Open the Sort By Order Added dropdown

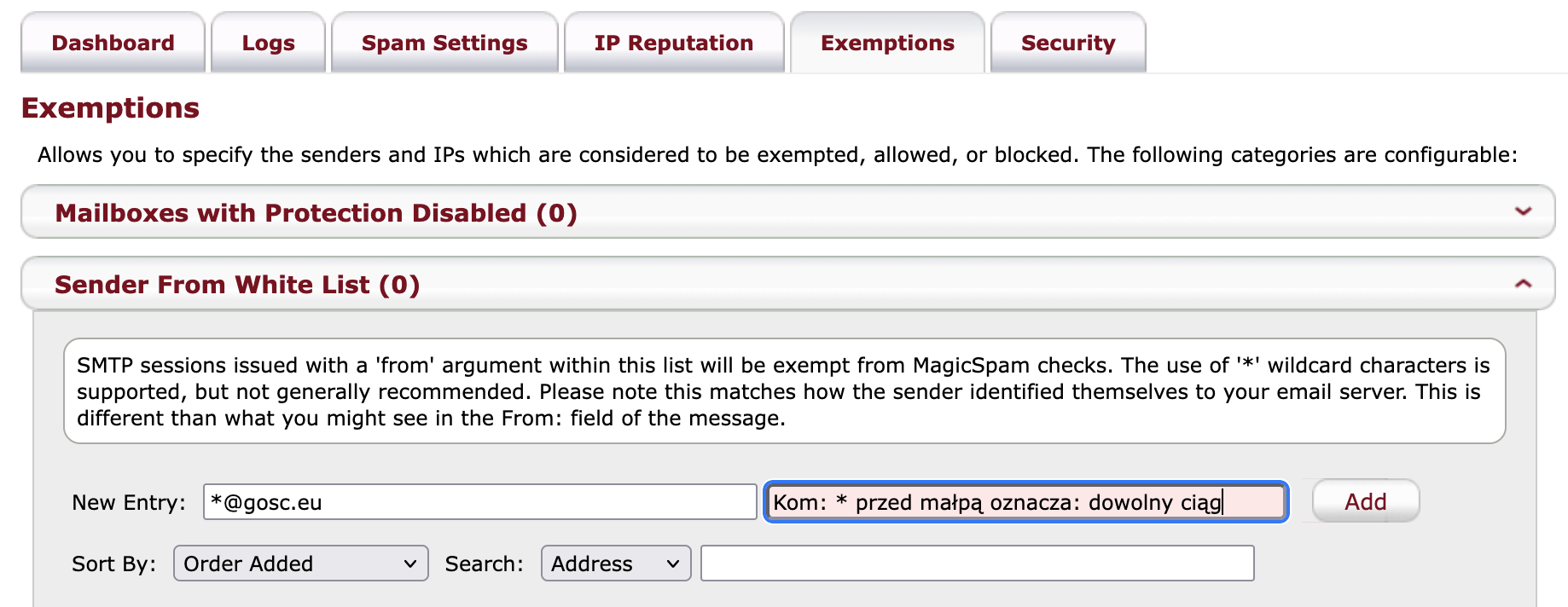tap(300, 564)
